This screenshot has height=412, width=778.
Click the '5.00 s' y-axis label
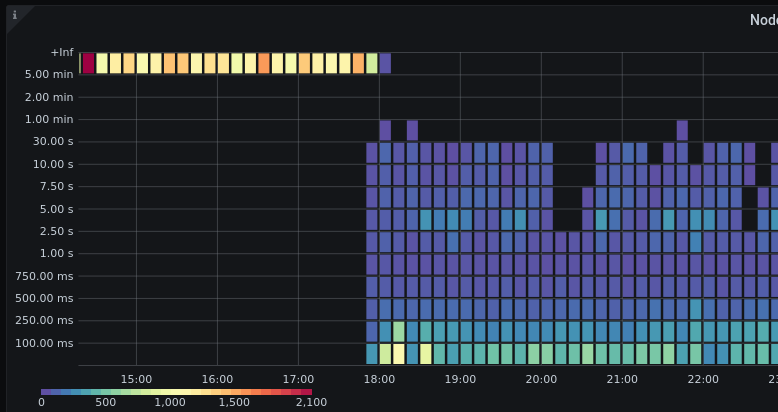coord(55,209)
